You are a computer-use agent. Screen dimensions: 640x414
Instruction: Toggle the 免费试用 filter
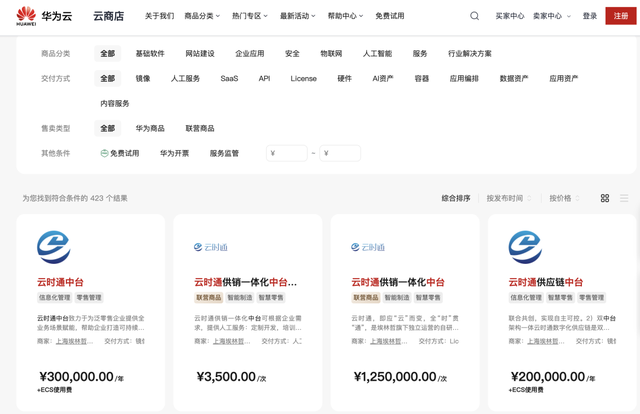click(120, 153)
